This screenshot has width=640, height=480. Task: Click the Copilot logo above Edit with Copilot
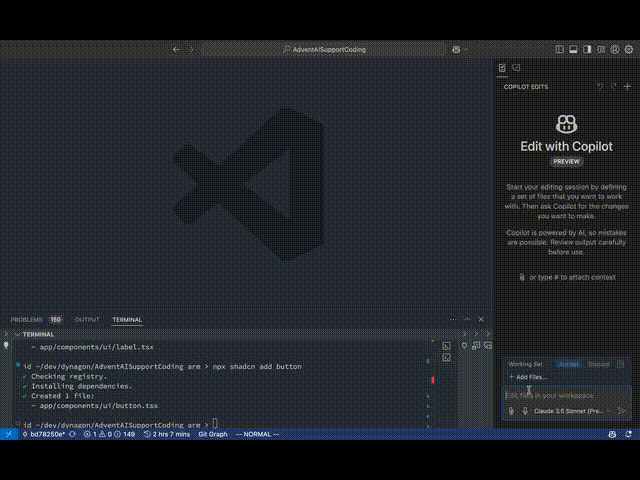[567, 124]
